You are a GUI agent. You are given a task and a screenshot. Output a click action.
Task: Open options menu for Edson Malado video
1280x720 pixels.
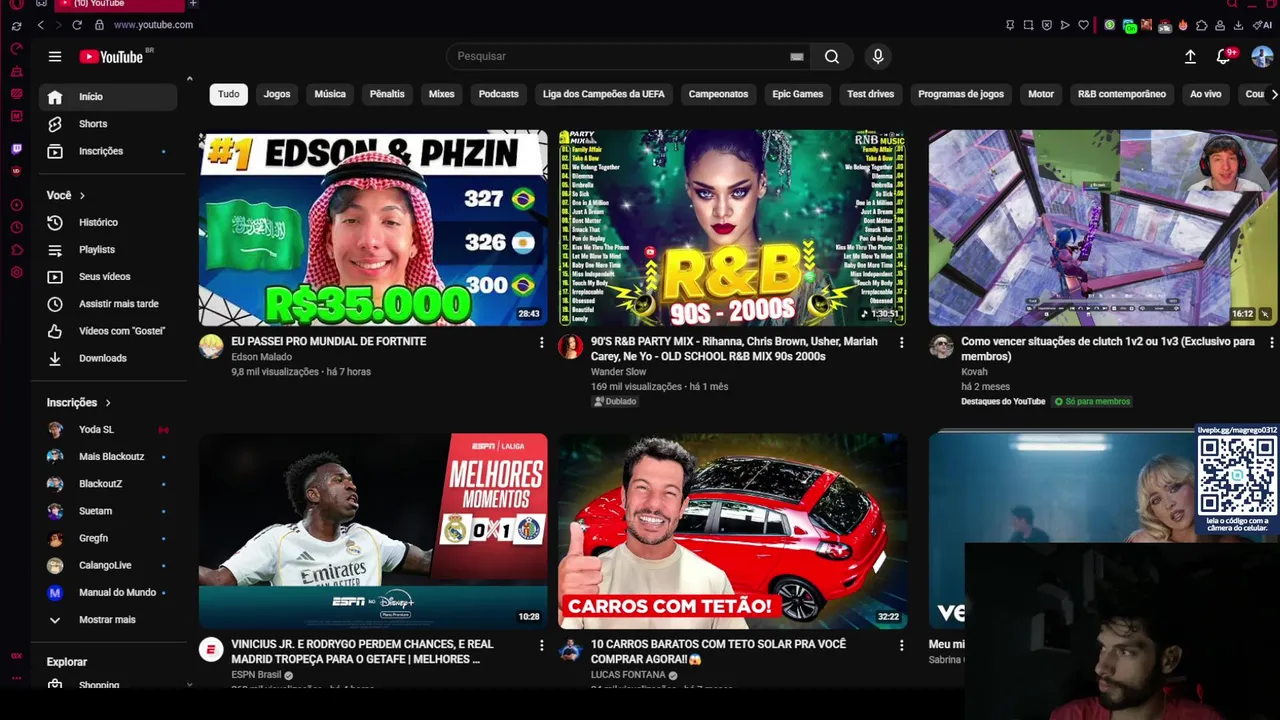[541, 343]
